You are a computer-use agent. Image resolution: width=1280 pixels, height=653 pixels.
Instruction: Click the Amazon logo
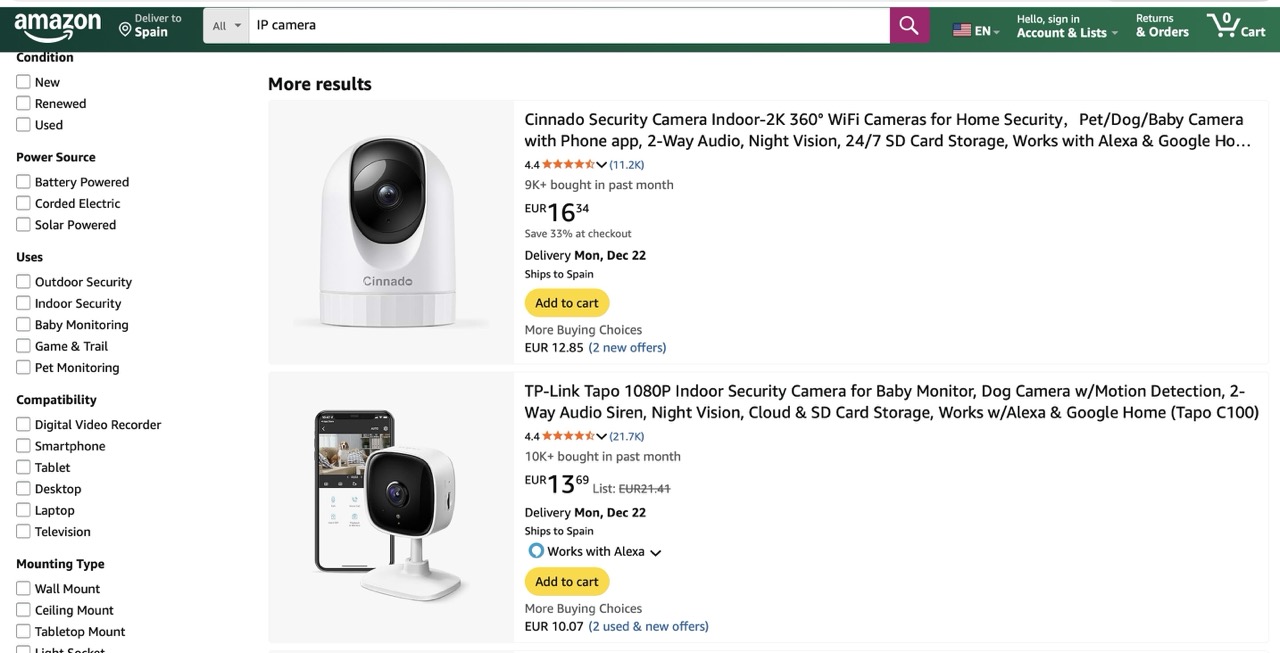pyautogui.click(x=57, y=26)
